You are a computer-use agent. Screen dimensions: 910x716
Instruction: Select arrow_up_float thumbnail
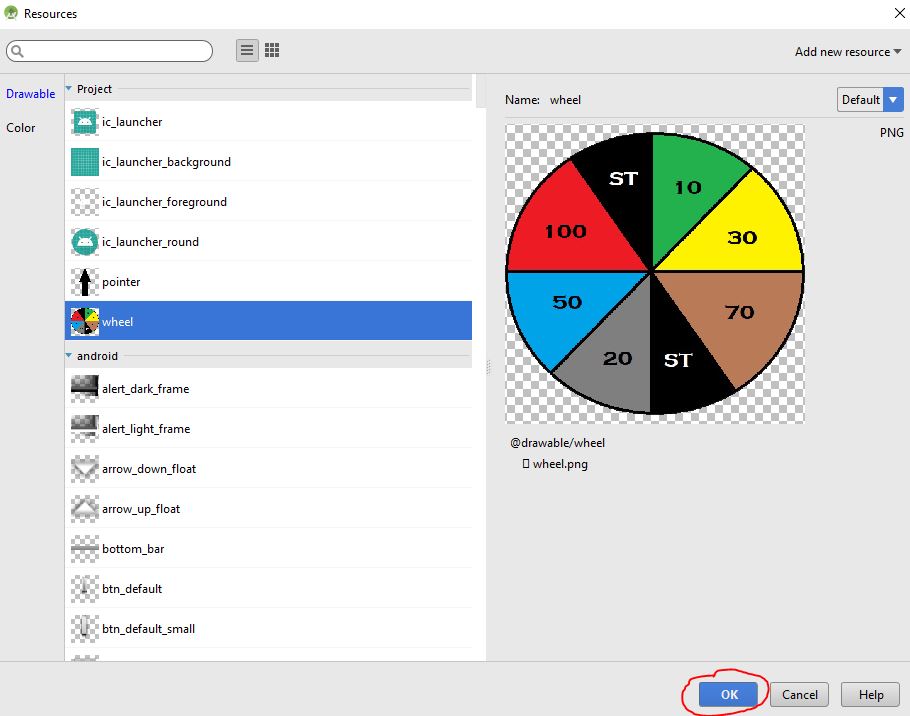click(85, 509)
